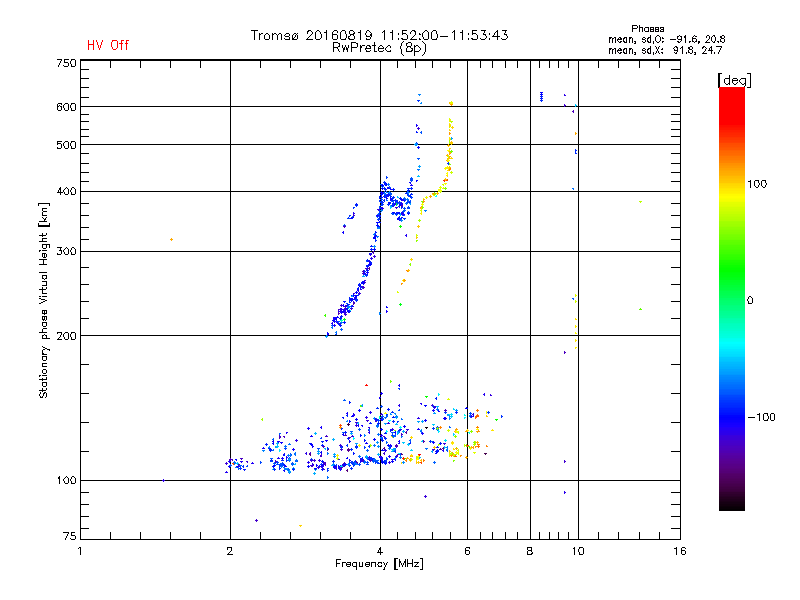The height and width of the screenshot is (600, 800).
Task: Pick the black bottom of the colorbar
Action: tap(731, 505)
